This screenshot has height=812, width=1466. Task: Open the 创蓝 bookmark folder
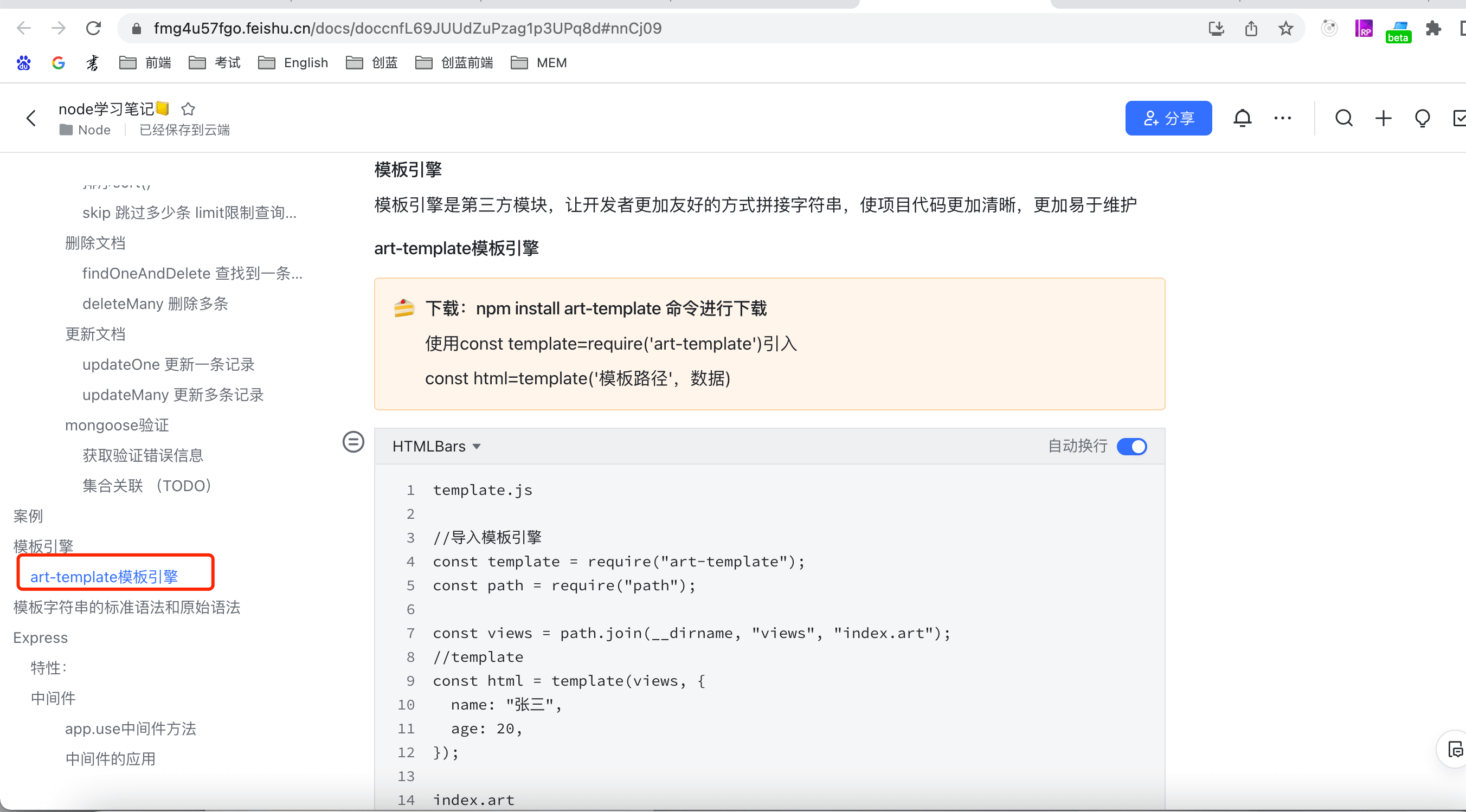371,62
